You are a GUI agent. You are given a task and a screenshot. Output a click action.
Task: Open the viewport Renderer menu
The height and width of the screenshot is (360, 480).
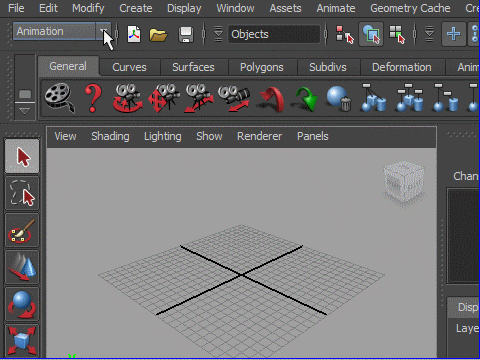(x=259, y=136)
